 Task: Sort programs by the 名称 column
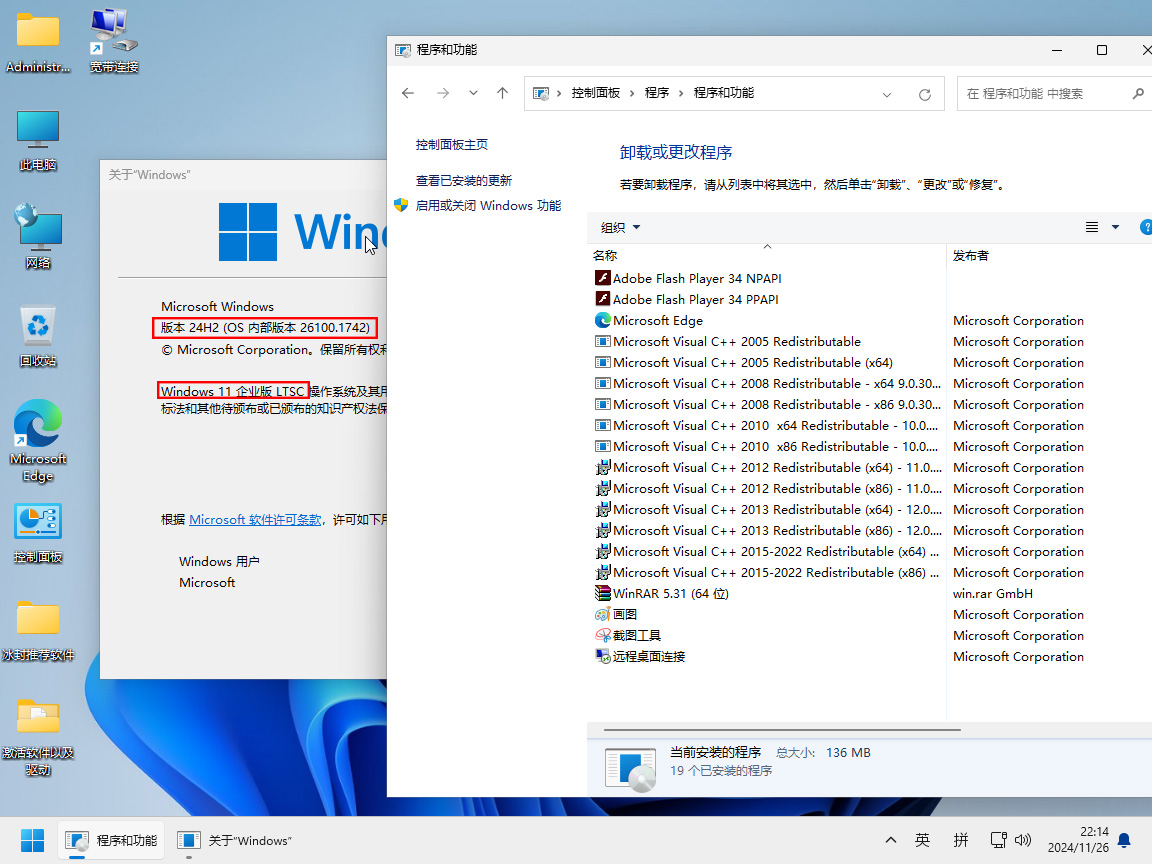(x=767, y=256)
